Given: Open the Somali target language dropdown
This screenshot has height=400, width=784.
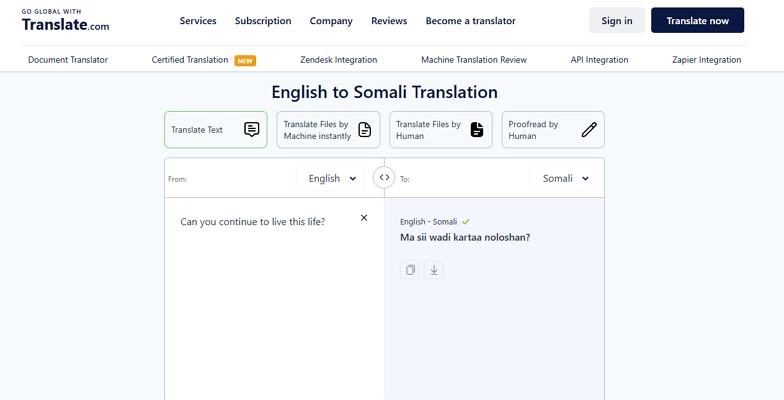Looking at the screenshot, I should pyautogui.click(x=564, y=178).
